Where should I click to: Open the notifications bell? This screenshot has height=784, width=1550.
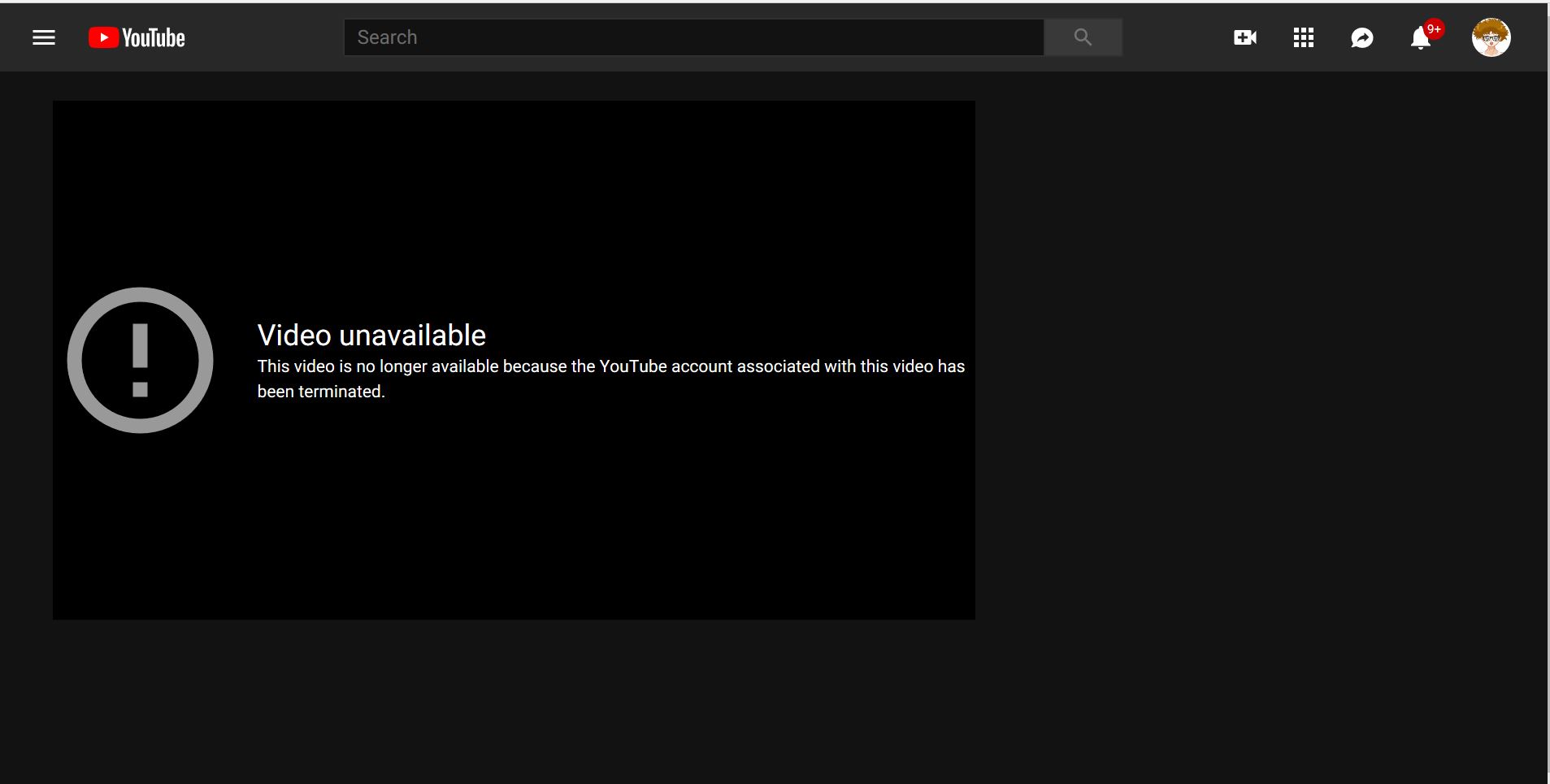(x=1421, y=37)
